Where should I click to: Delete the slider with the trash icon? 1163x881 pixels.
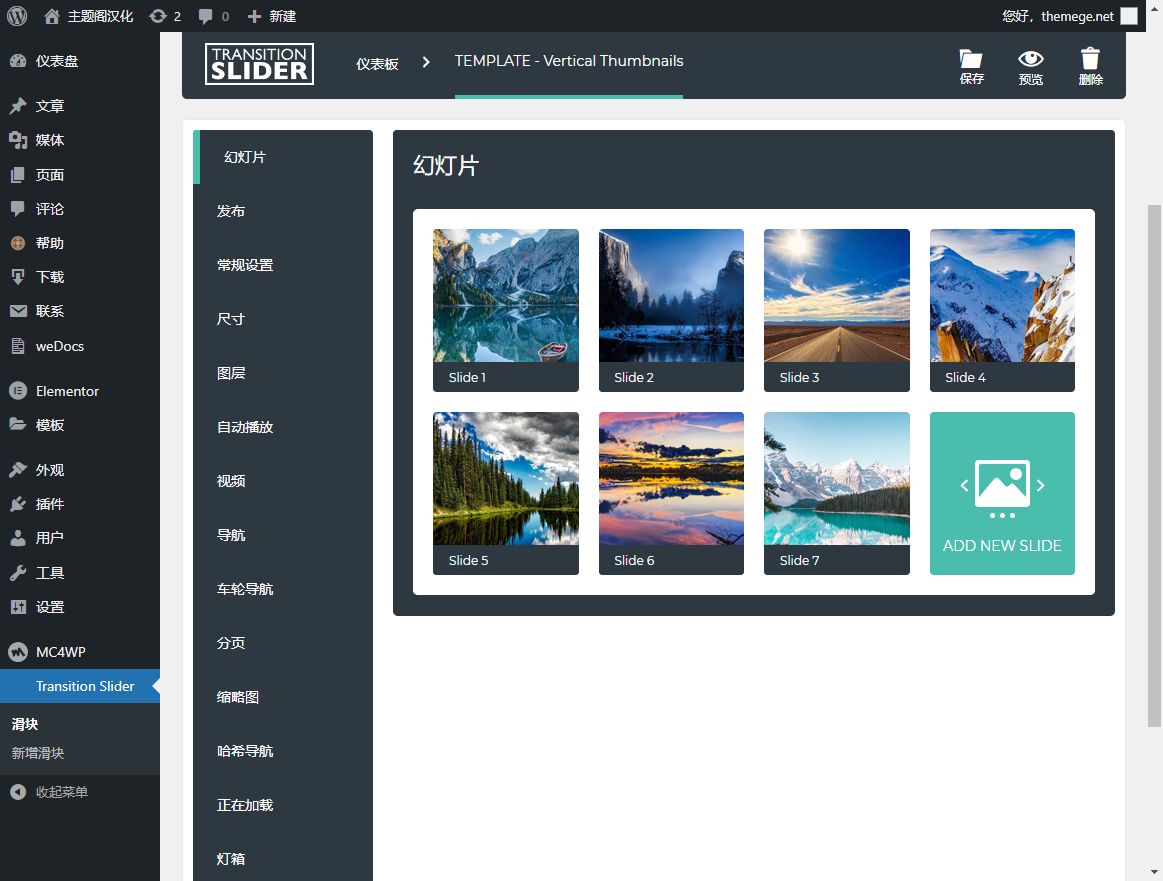1090,67
